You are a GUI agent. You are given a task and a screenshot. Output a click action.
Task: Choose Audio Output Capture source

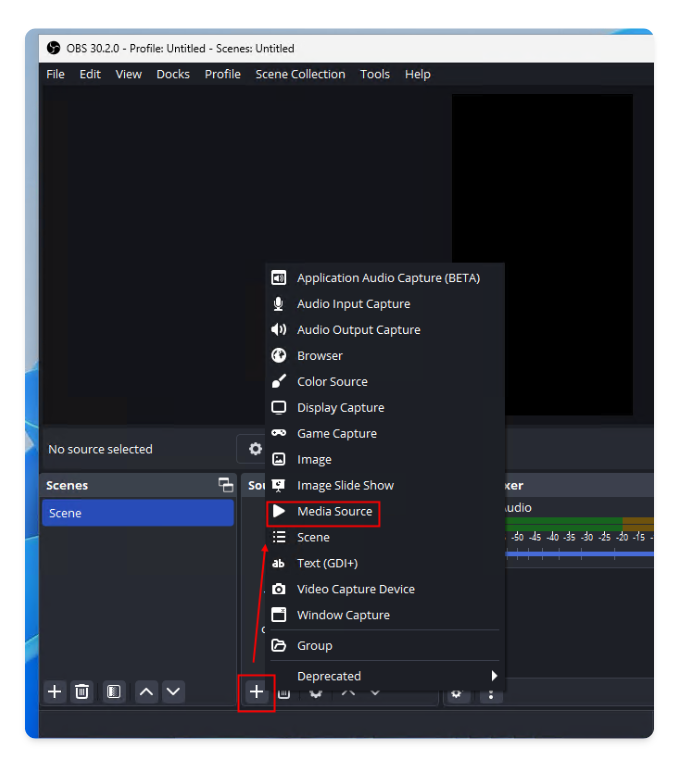coord(385,330)
